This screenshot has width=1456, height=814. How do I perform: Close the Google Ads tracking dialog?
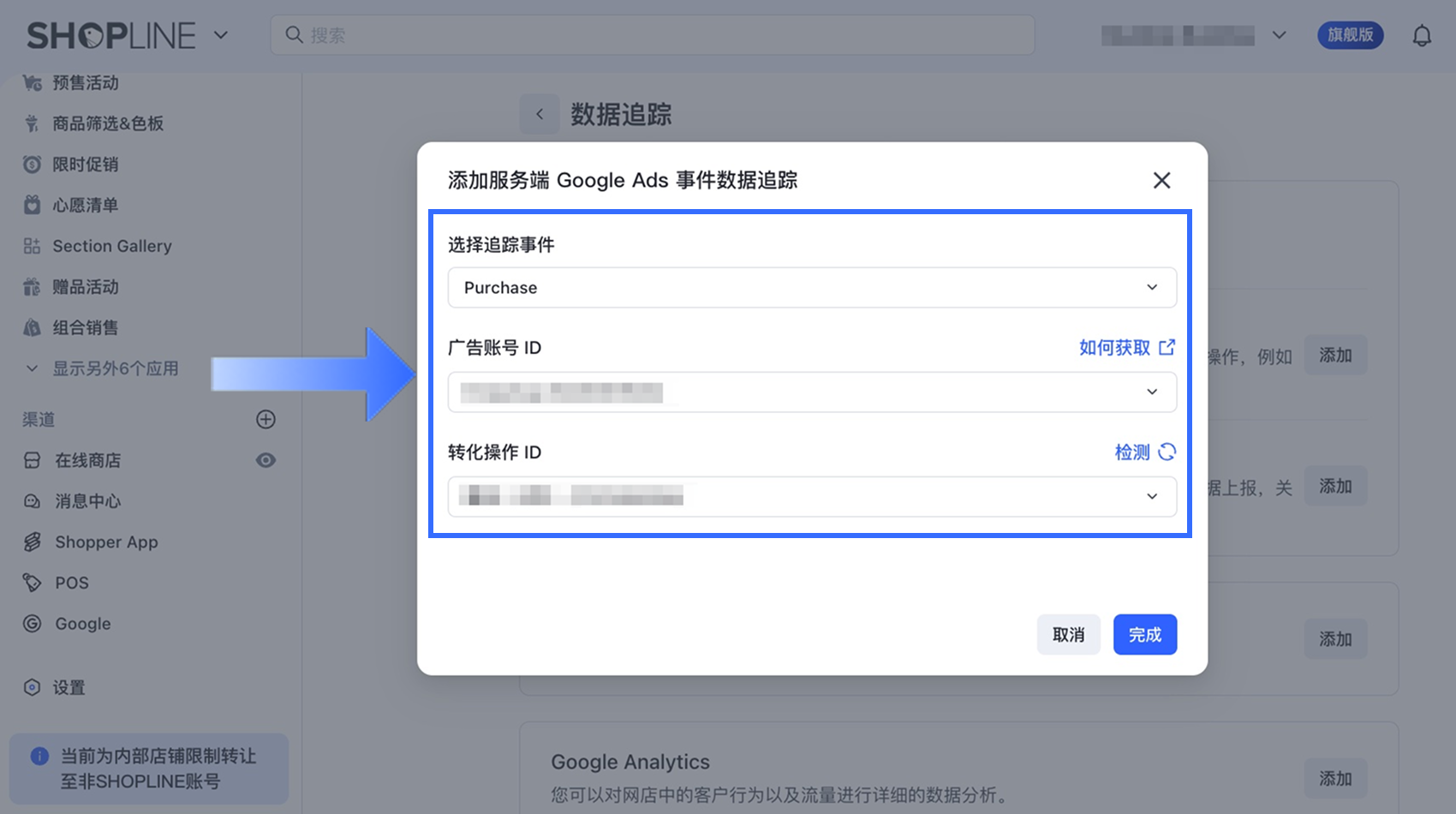pyautogui.click(x=1161, y=180)
